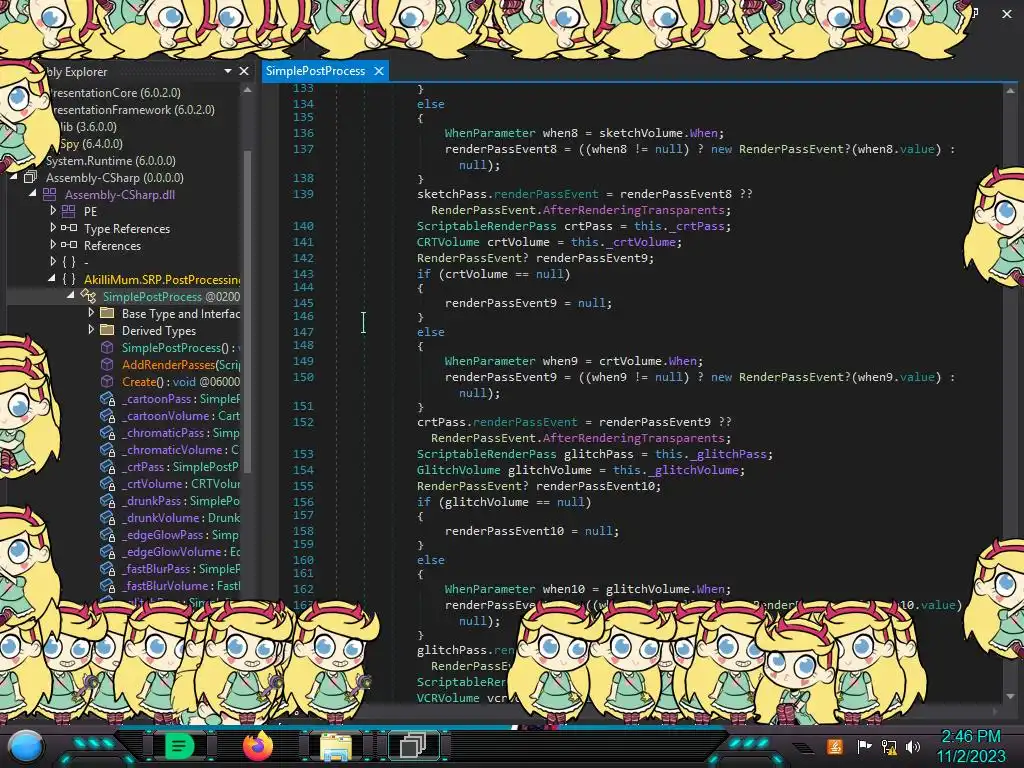1024x768 pixels.
Task: Select PresentationFramework (6.0.2.0) assembly
Action: pos(133,110)
